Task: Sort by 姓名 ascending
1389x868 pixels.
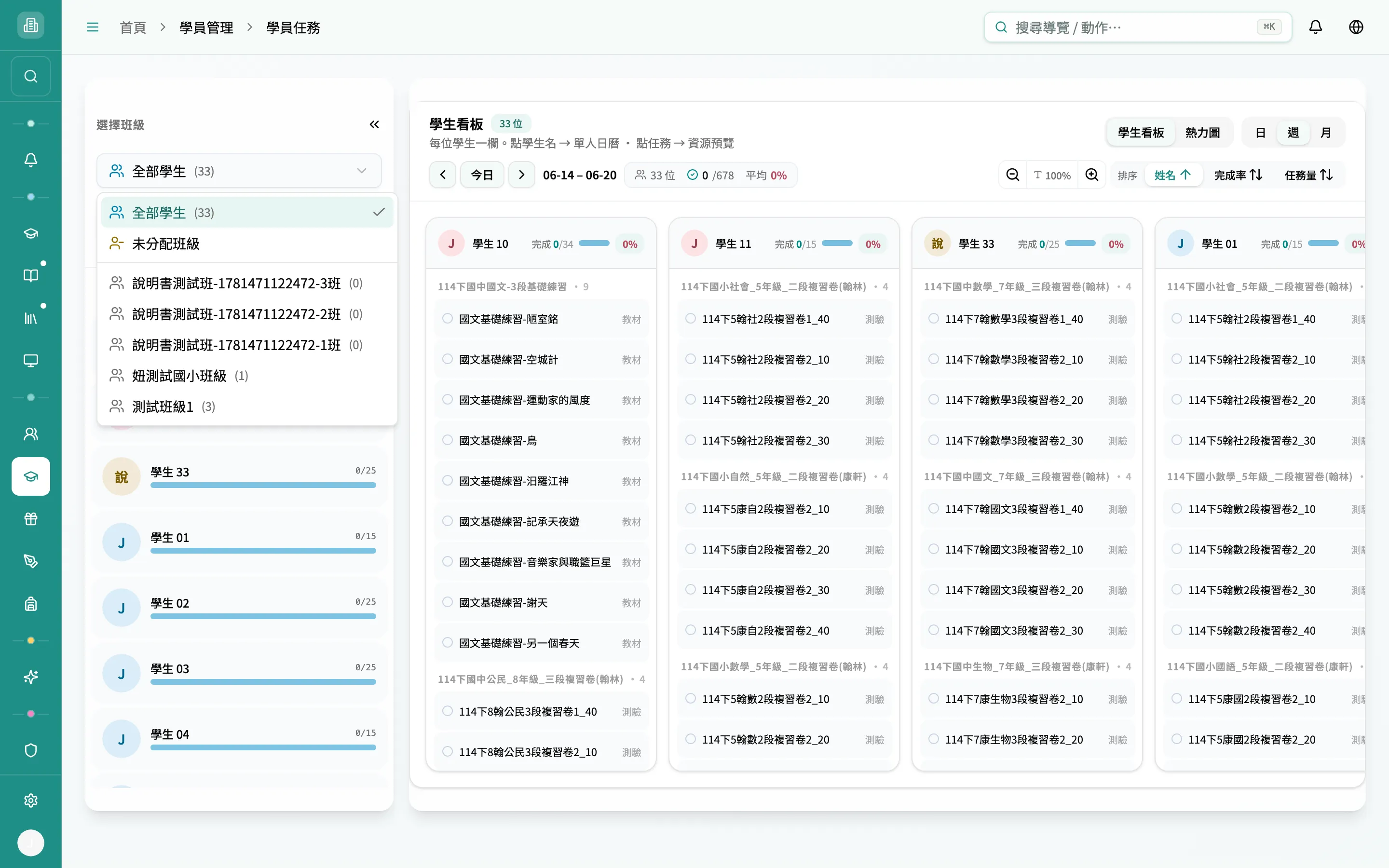Action: pos(1173,175)
